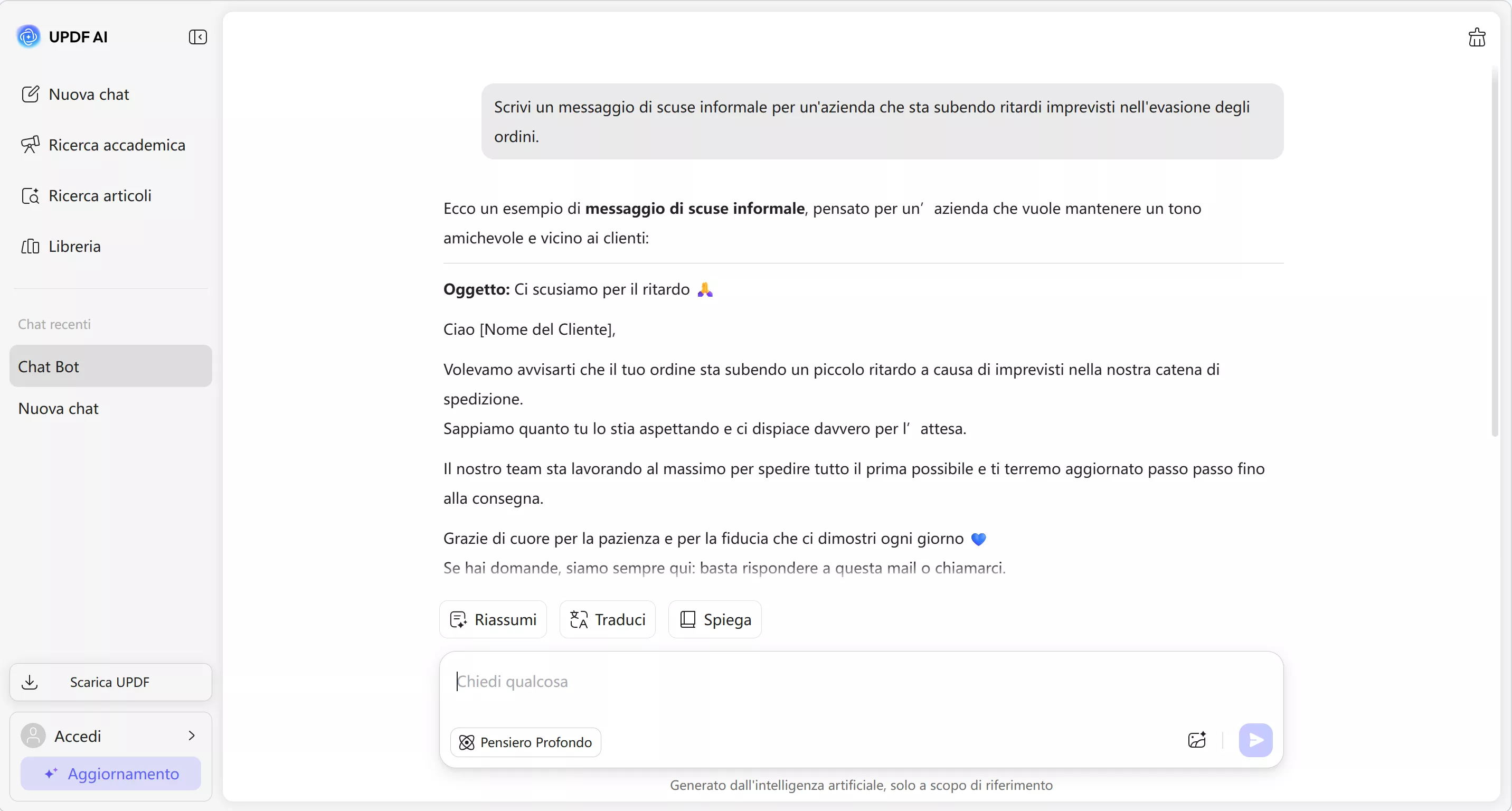The height and width of the screenshot is (811, 1512).
Task: Start a new chat via the pencil icon
Action: pyautogui.click(x=31, y=94)
